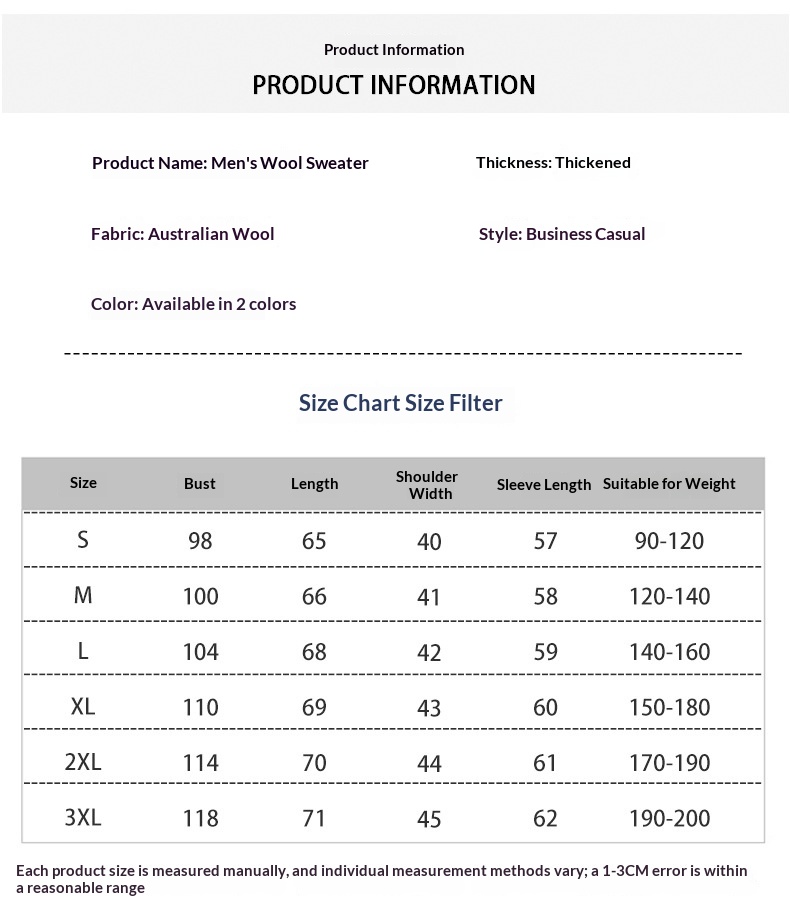Click the Product Name: Men's Wool Sweater text

point(230,163)
